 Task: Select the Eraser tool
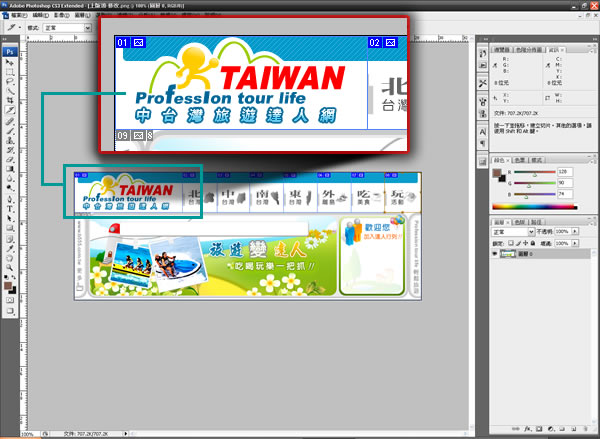10,160
